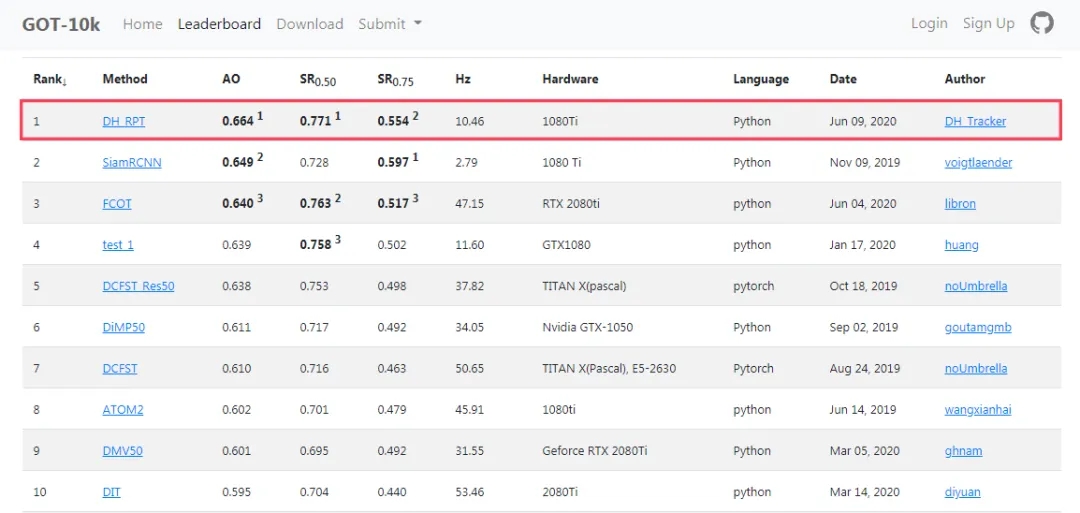Navigate to the Download page
The height and width of the screenshot is (513, 1080).
[309, 24]
